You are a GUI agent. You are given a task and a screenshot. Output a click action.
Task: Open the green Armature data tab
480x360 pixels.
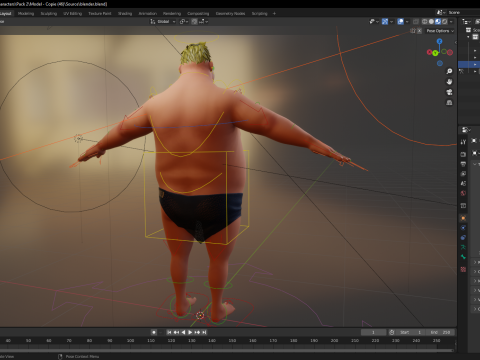click(x=463, y=247)
